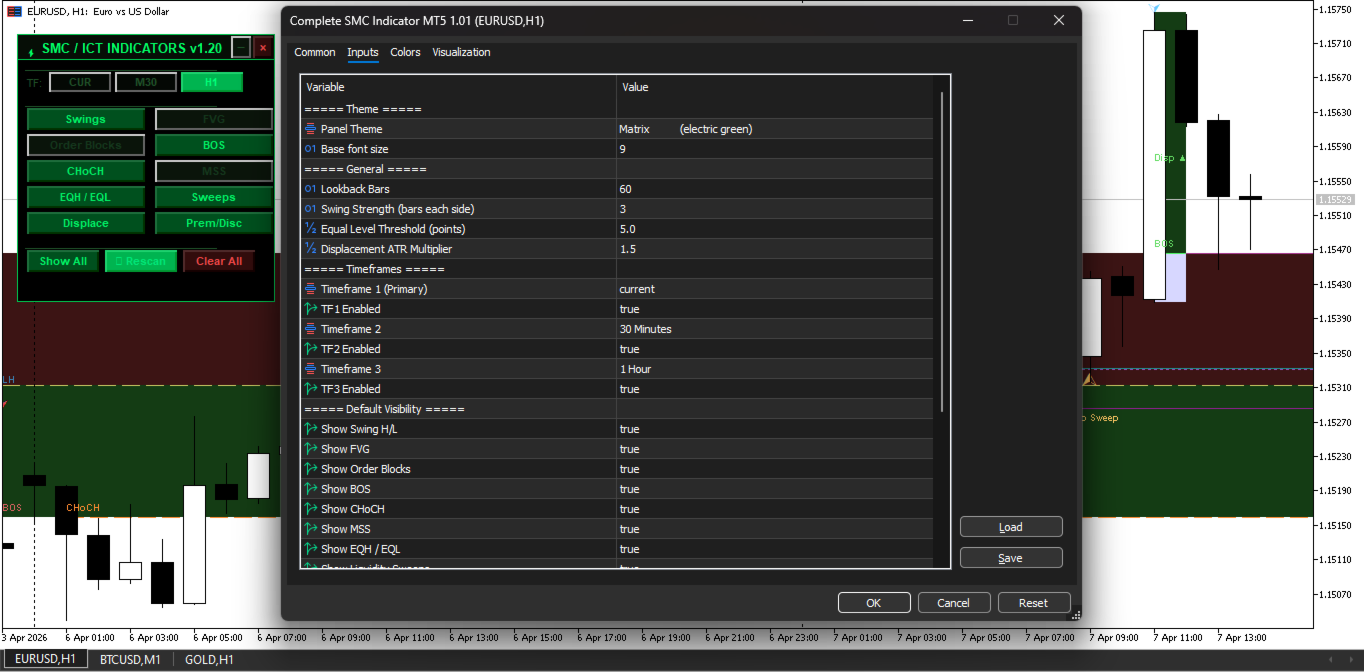Toggle Displace in SMC panel
This screenshot has width=1364, height=672.
pos(86,223)
